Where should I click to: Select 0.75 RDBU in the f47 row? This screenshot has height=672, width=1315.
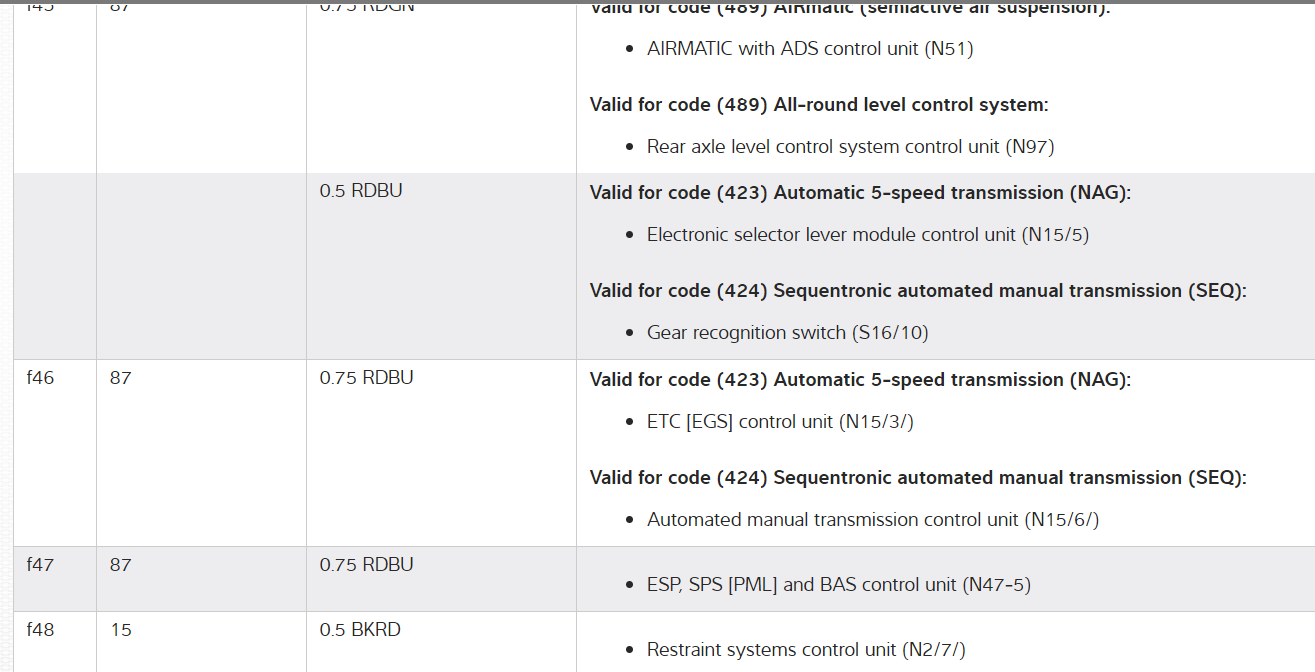coord(366,565)
